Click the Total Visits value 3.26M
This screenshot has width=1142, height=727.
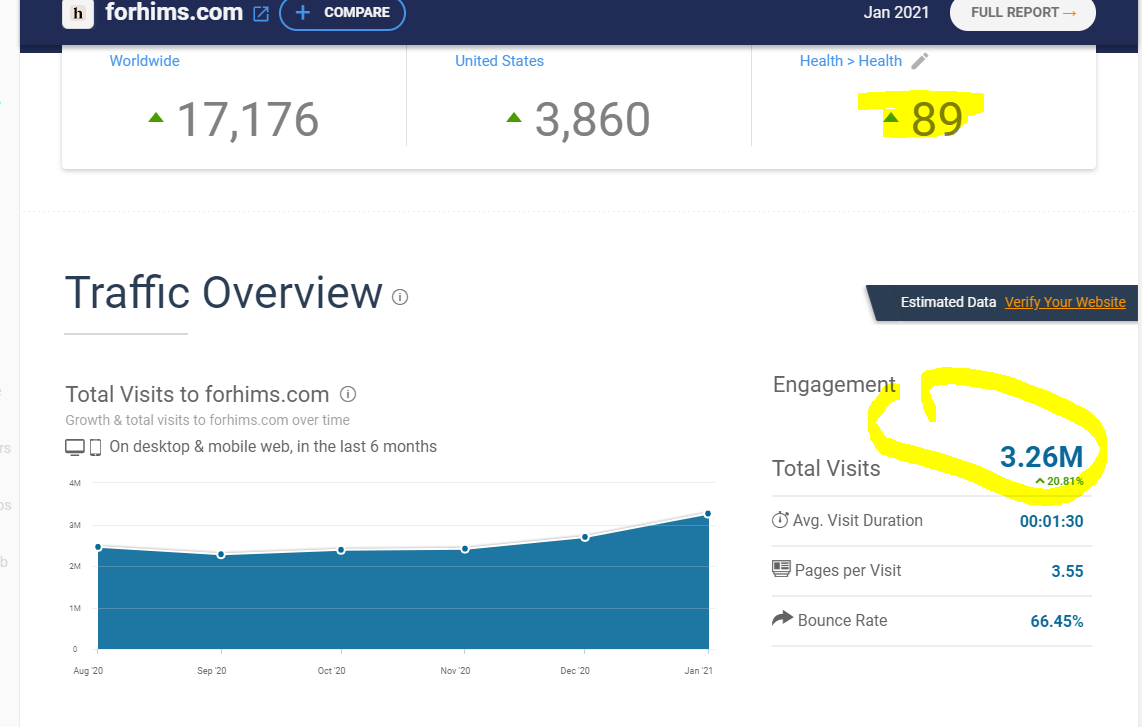pos(1041,457)
